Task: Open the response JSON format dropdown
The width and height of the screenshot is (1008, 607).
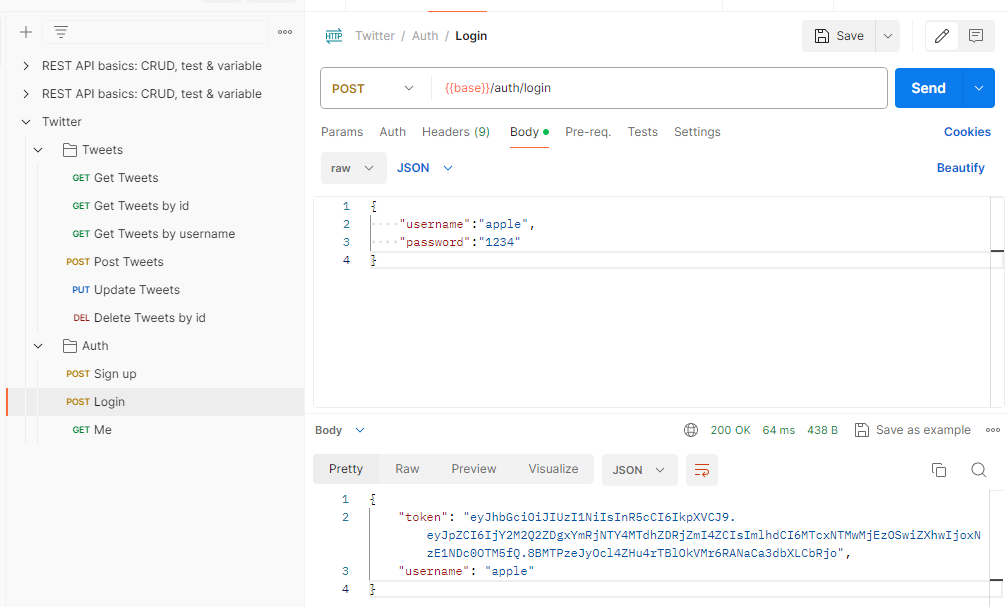Action: point(640,470)
